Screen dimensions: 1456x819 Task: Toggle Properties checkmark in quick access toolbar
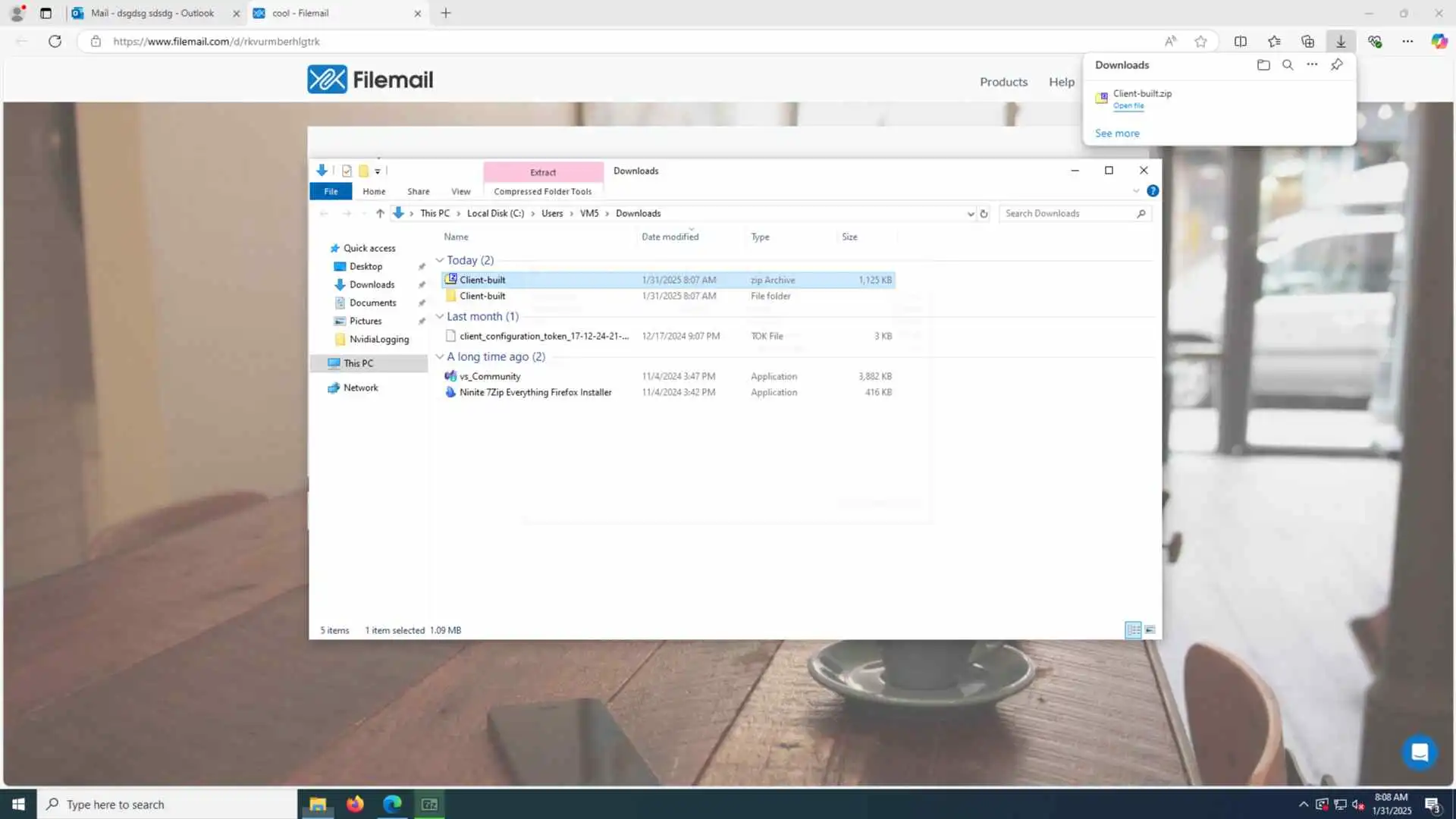(x=347, y=171)
